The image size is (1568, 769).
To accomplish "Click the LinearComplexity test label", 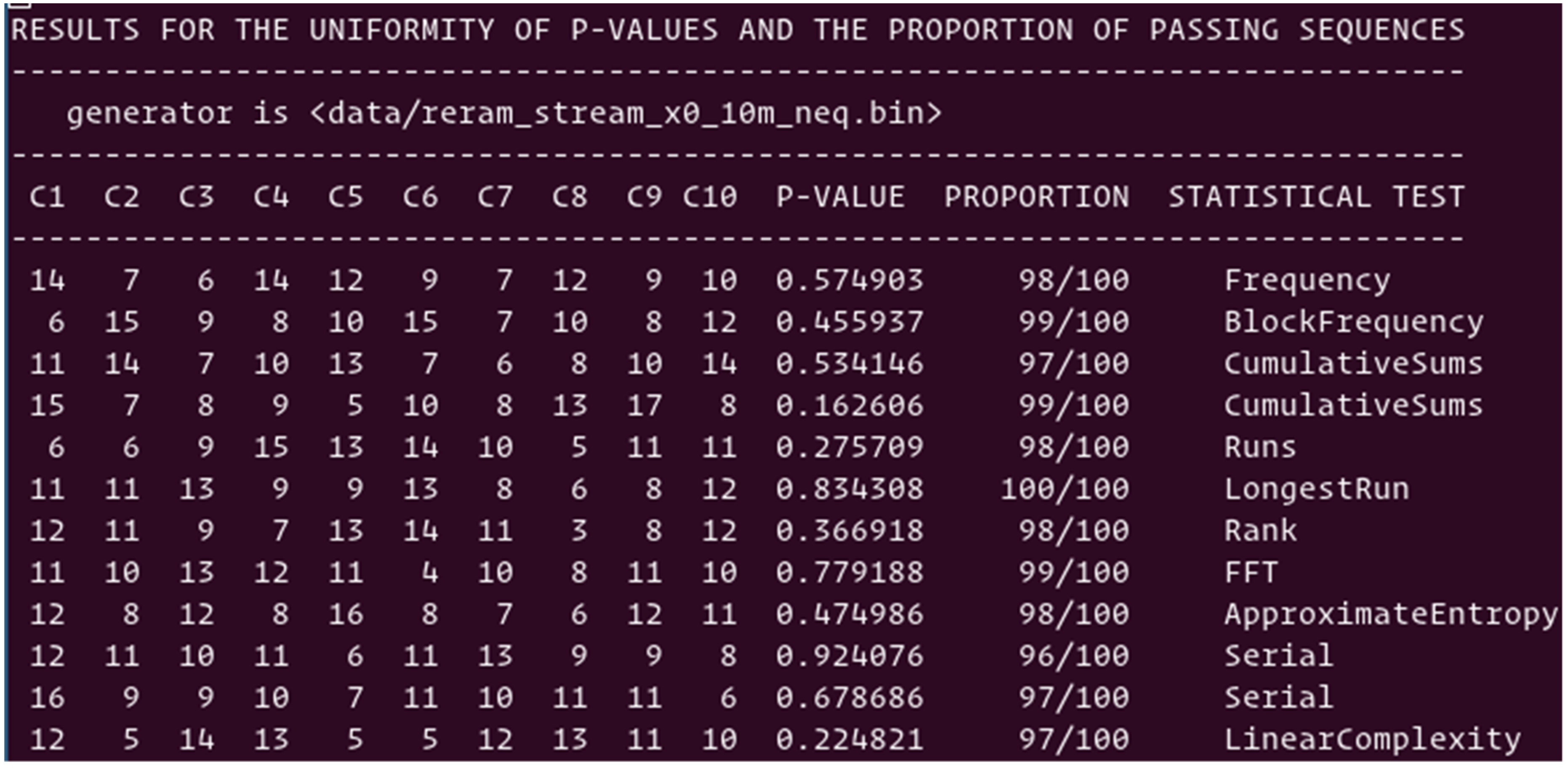I will pos(1373,738).
